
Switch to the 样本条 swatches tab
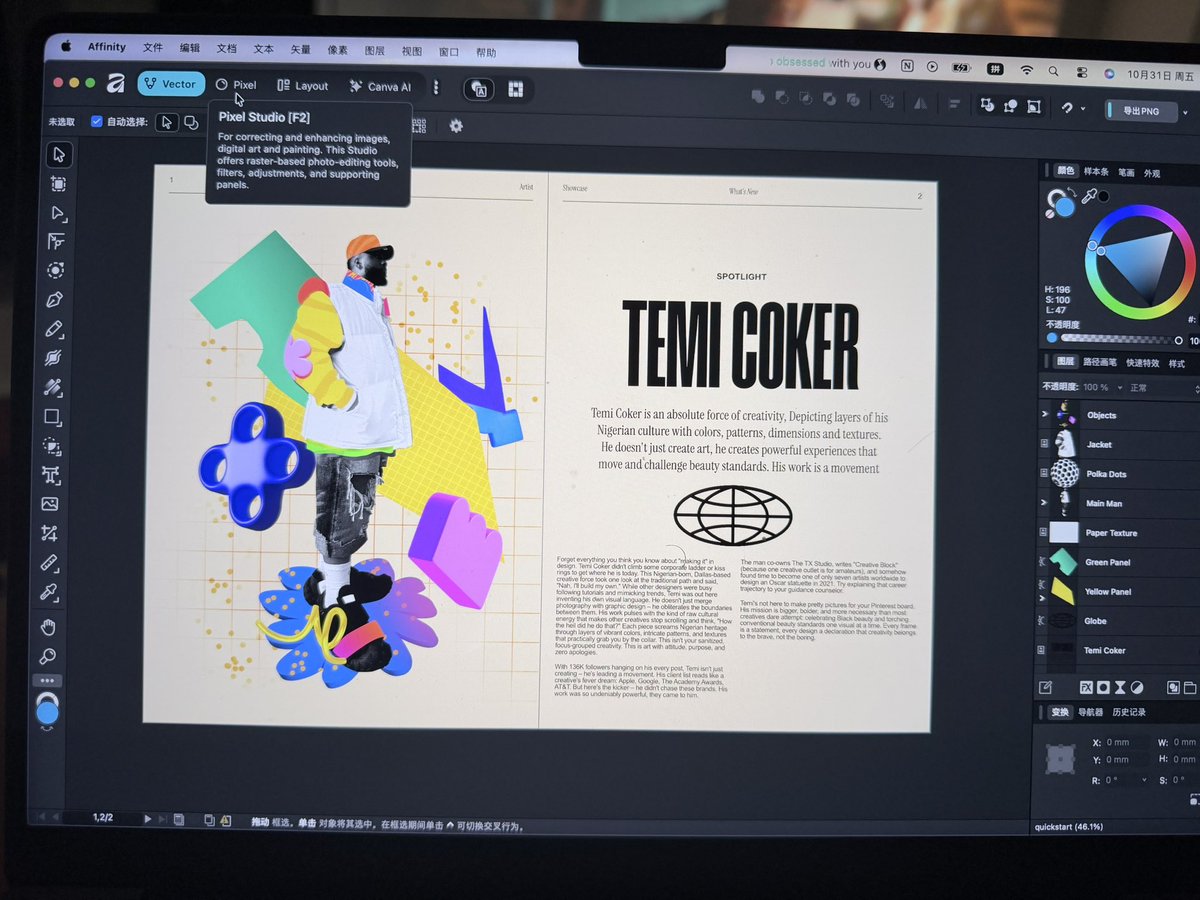pos(1096,172)
